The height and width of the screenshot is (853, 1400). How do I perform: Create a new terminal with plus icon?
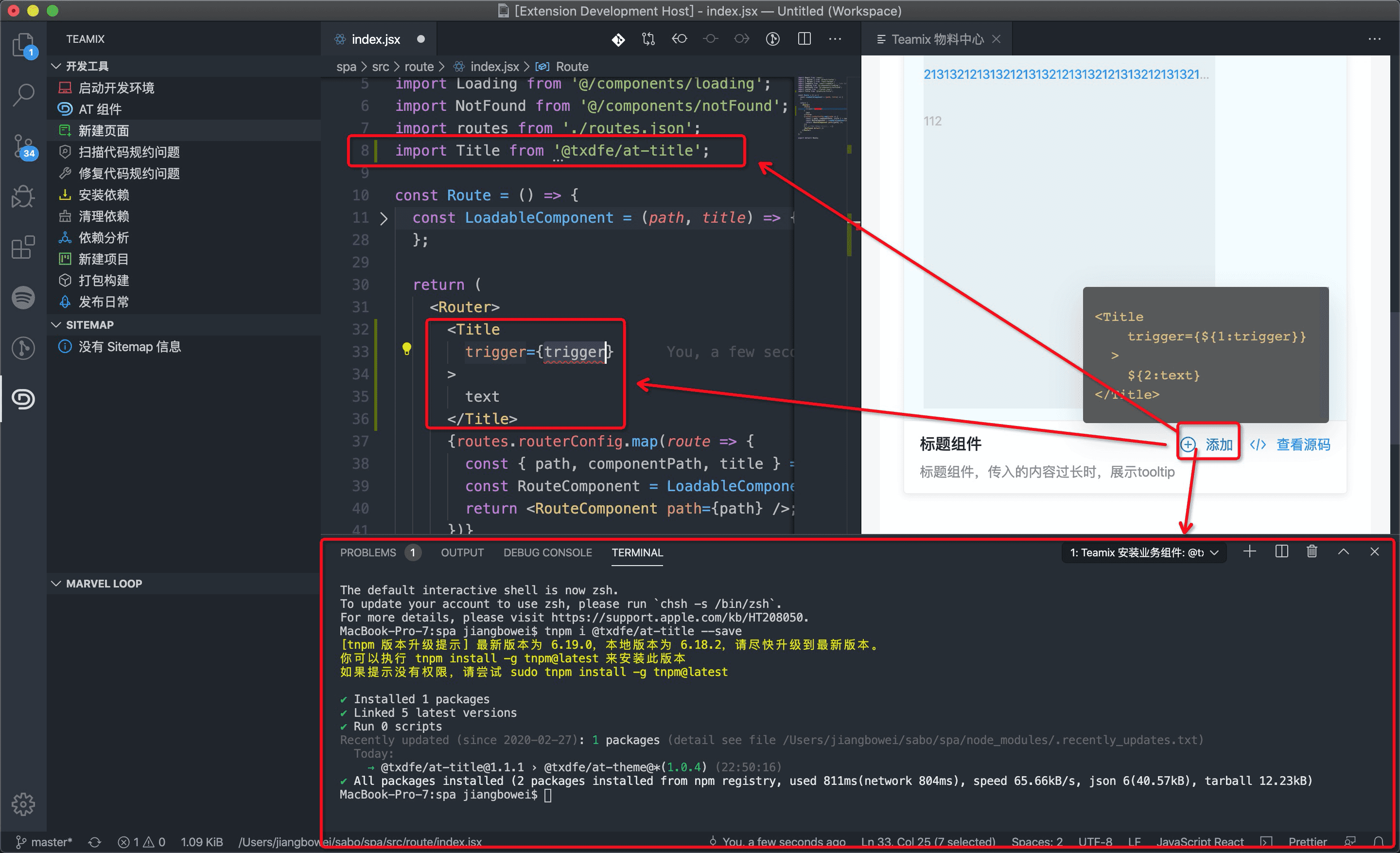1249,552
